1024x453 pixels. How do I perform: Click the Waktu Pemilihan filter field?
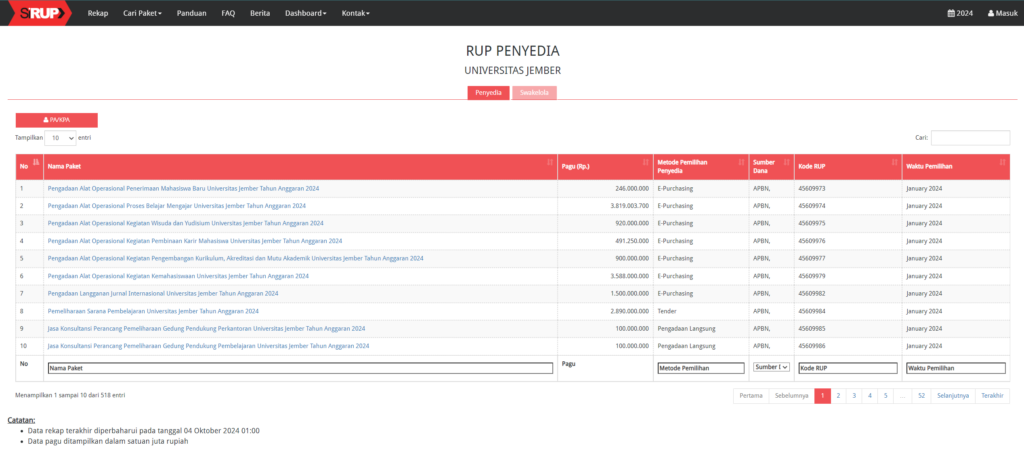(x=955, y=368)
